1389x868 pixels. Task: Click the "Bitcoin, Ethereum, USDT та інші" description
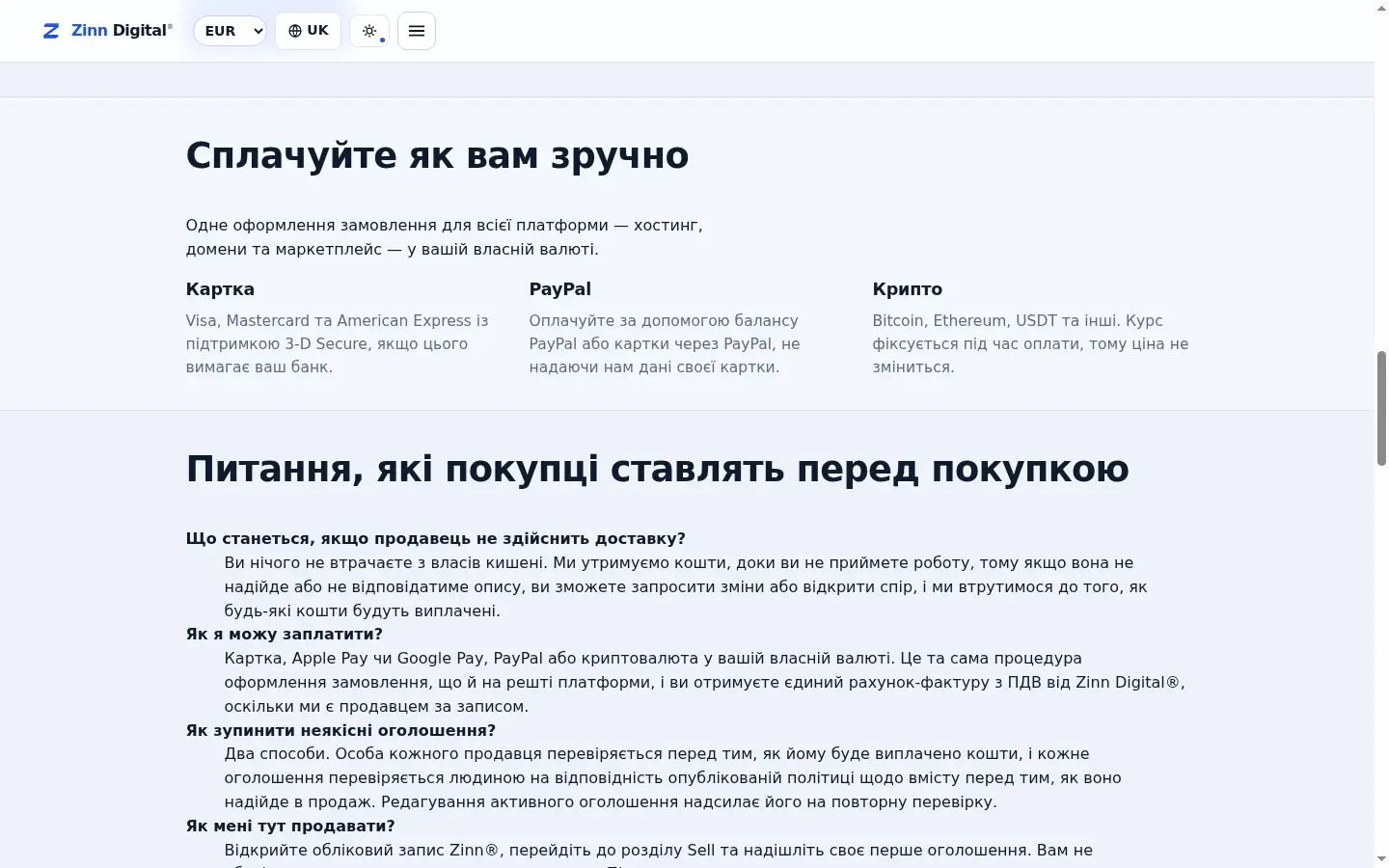(x=1030, y=344)
